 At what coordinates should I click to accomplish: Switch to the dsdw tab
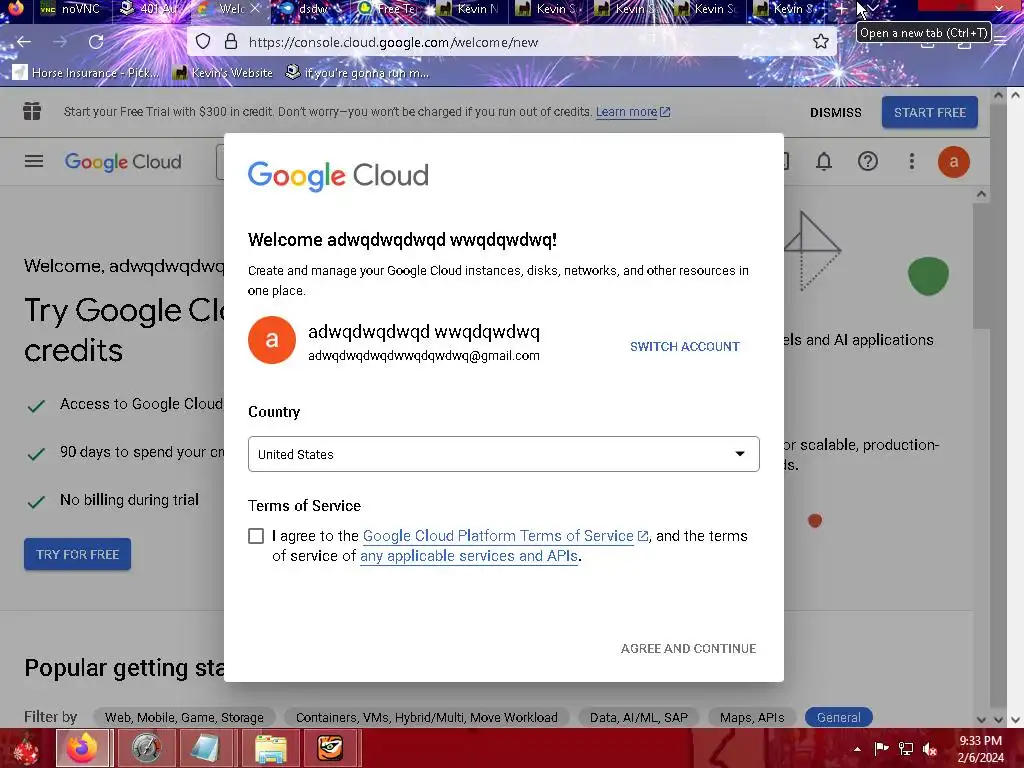[x=312, y=8]
